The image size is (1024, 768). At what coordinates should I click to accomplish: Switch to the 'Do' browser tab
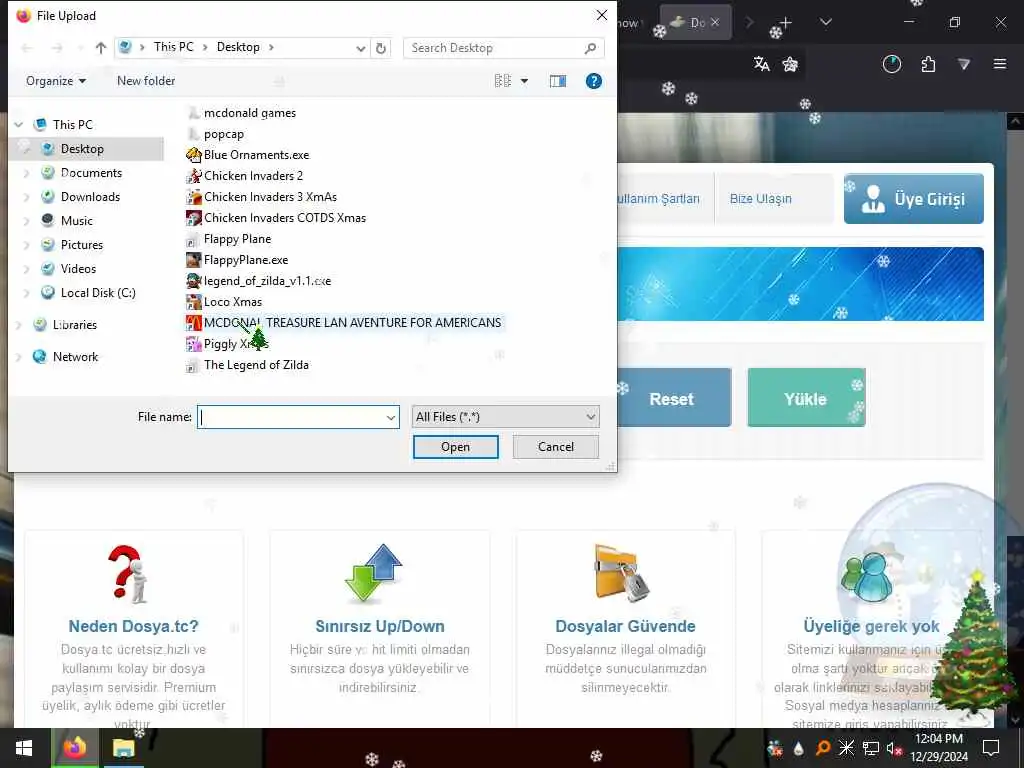pos(696,22)
